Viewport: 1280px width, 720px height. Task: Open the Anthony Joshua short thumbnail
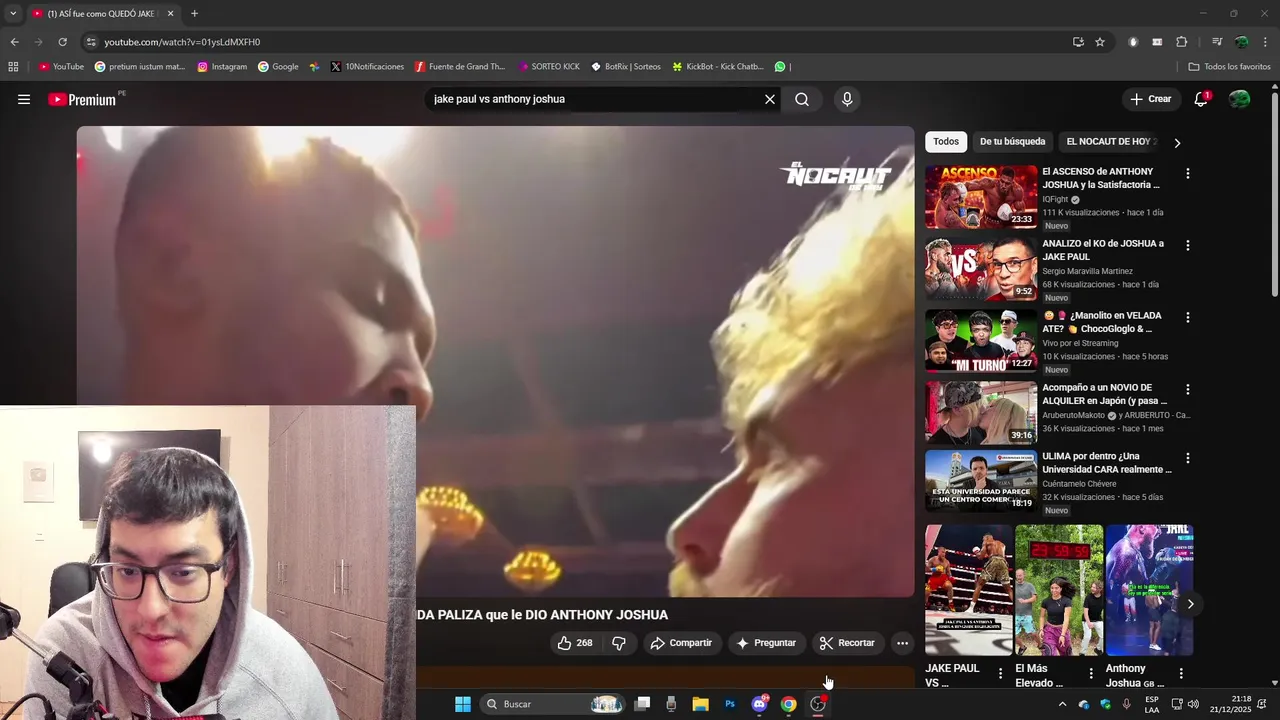[x=1149, y=590]
